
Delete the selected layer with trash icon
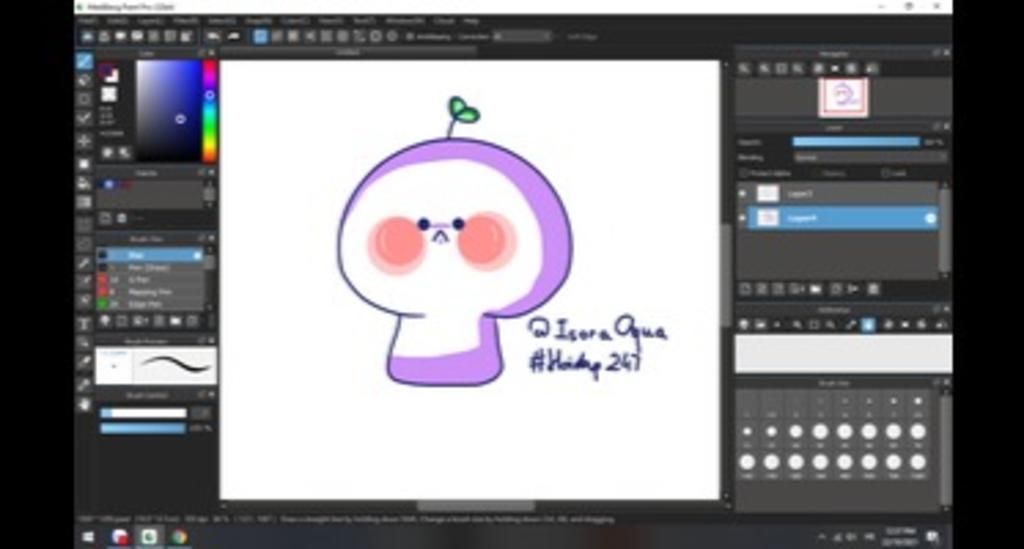click(874, 289)
